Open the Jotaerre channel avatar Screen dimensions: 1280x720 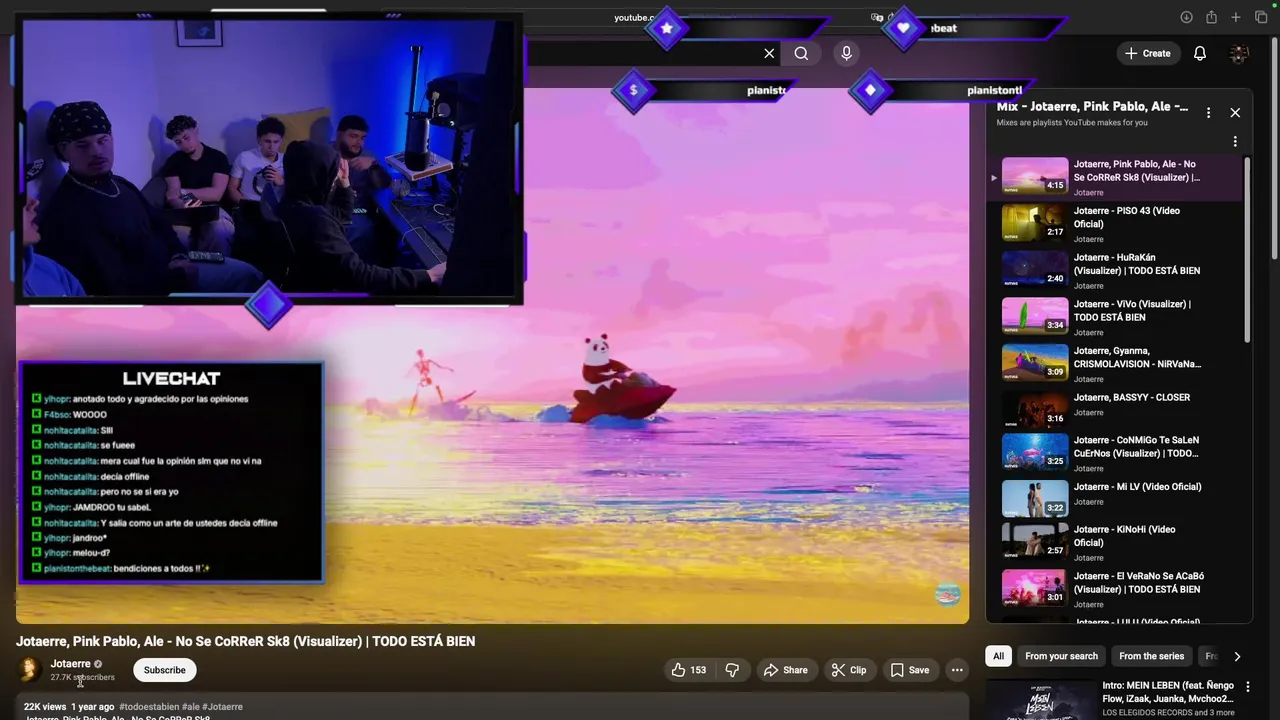(29, 670)
